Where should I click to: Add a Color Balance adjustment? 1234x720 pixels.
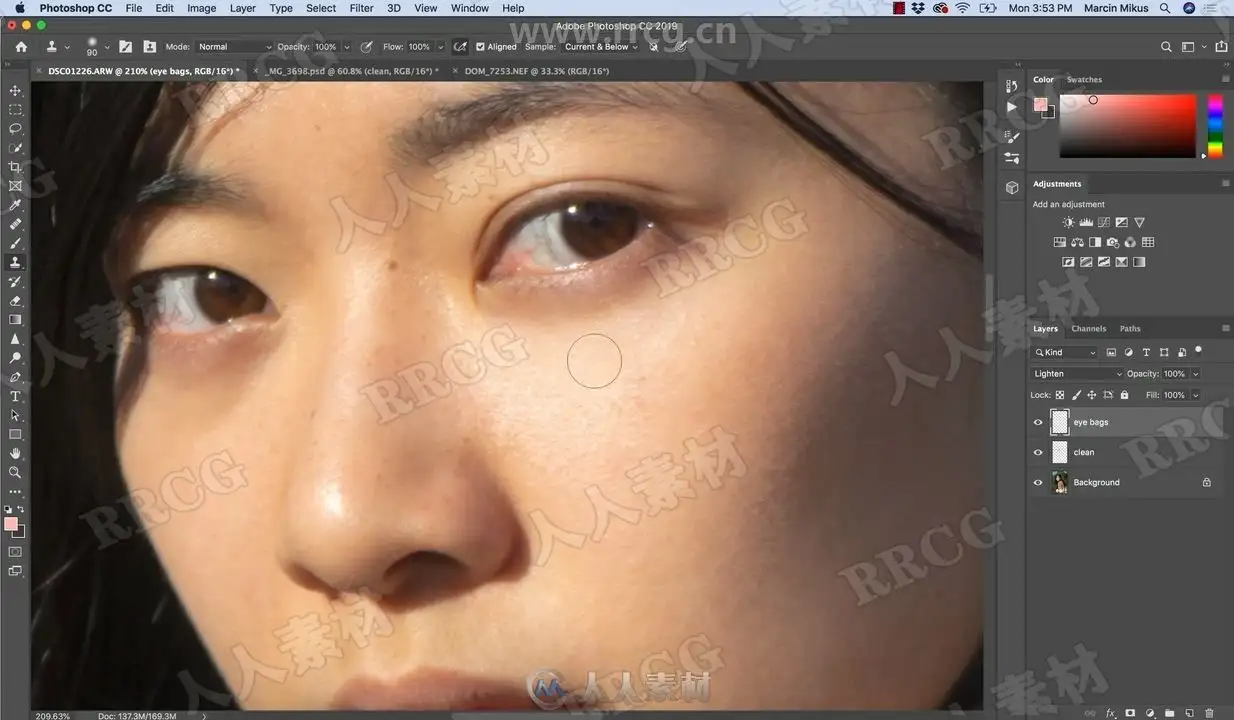tap(1077, 242)
